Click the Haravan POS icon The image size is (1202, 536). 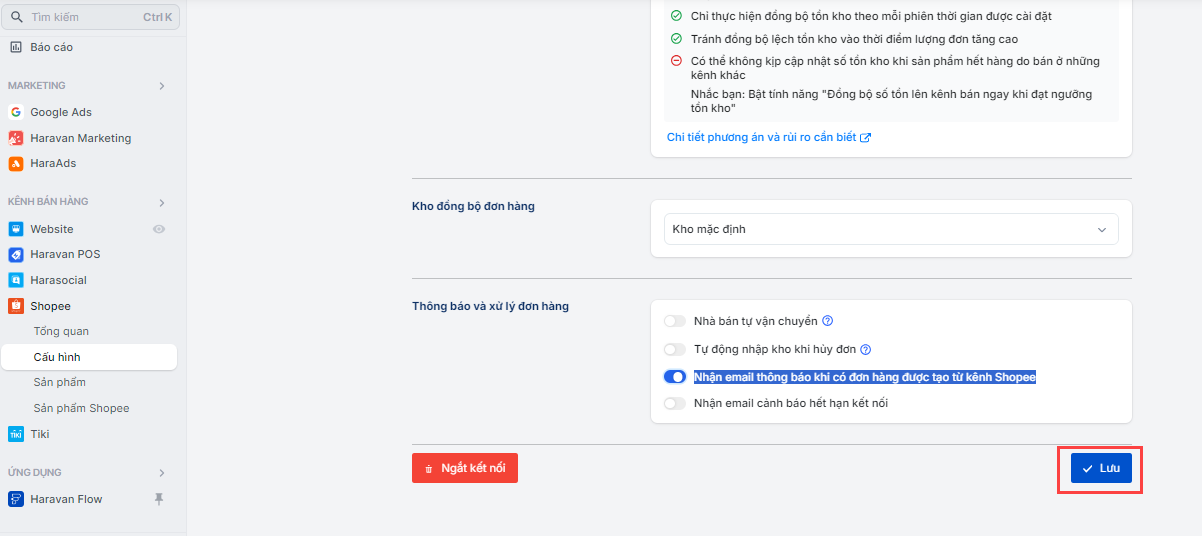[16, 254]
